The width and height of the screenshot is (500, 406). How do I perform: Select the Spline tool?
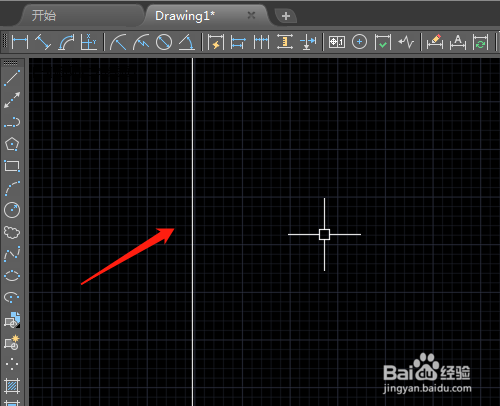coord(12,254)
